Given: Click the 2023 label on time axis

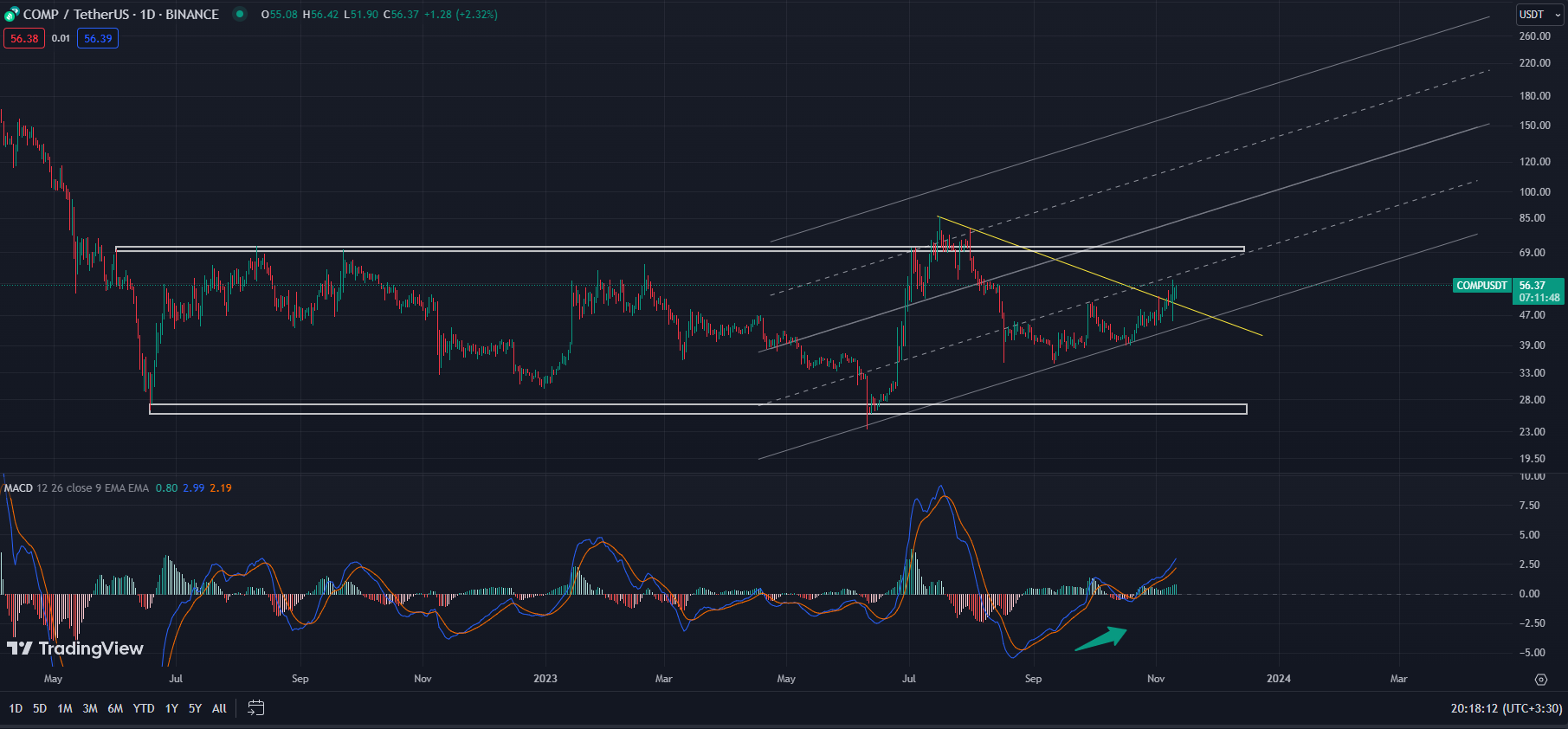Looking at the screenshot, I should [x=545, y=679].
